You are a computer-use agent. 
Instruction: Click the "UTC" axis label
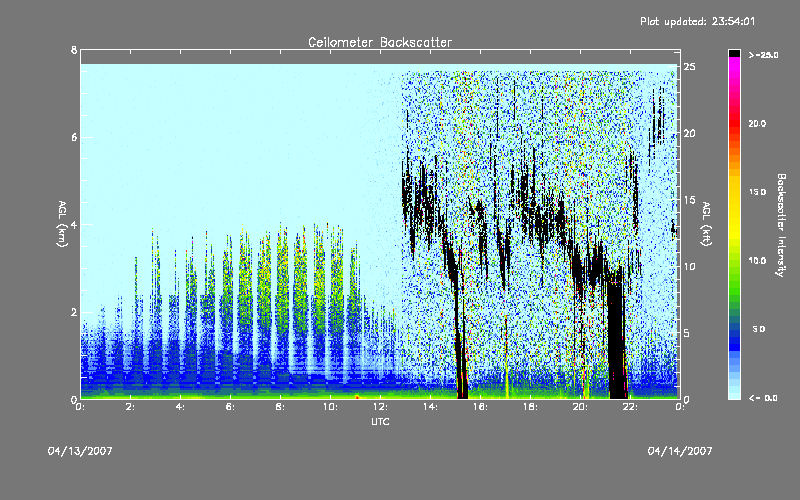coord(380,421)
